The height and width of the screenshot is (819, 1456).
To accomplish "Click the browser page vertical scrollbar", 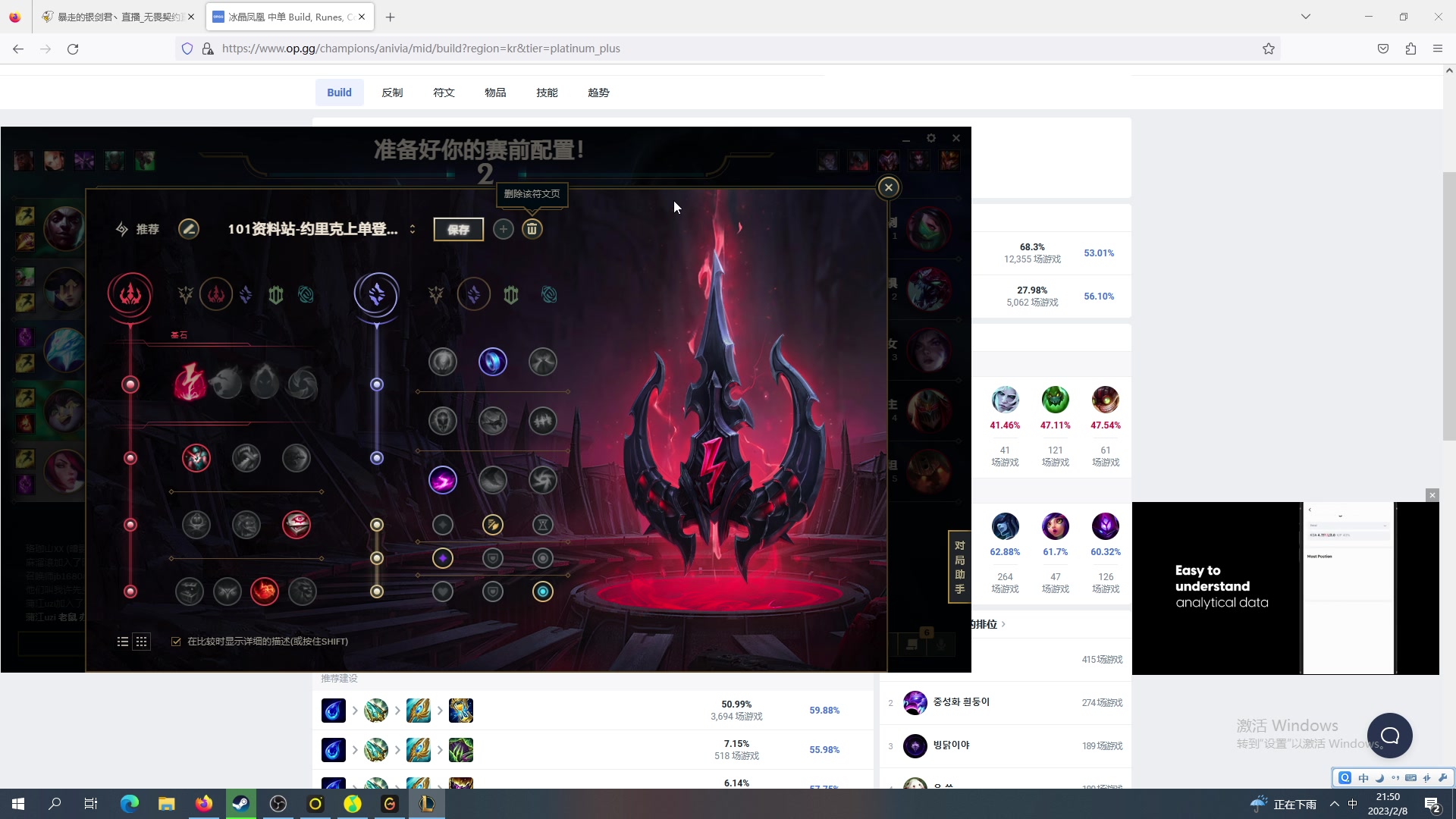I will click(x=1448, y=303).
